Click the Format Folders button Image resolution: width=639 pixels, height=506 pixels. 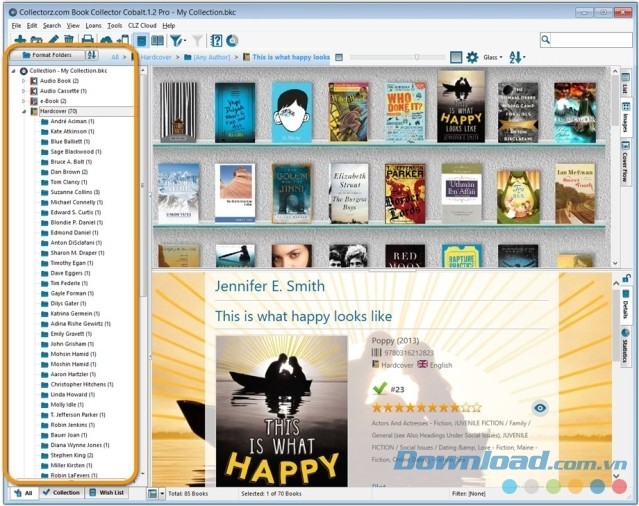point(47,55)
